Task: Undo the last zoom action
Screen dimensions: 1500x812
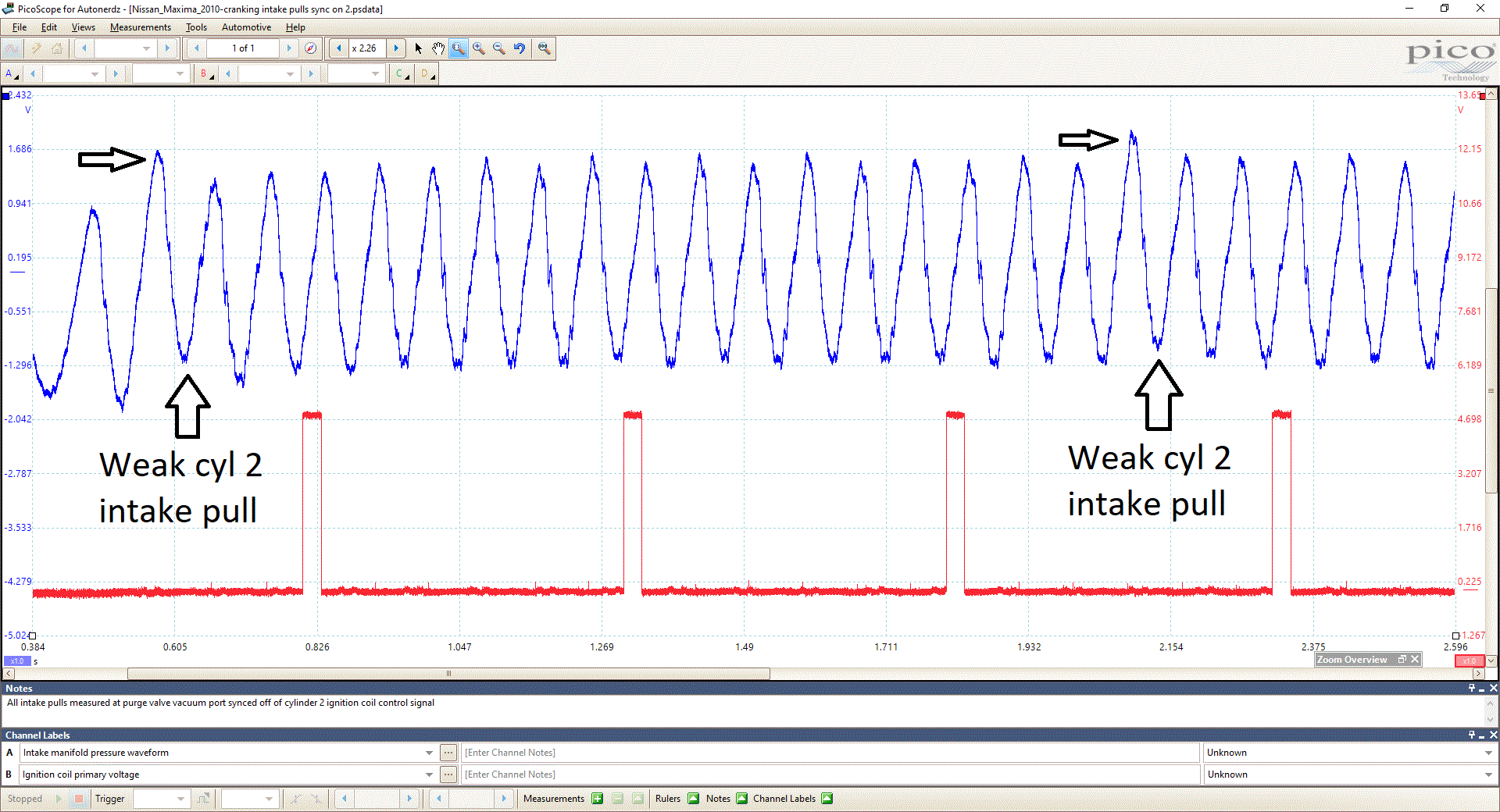Action: coord(520,48)
